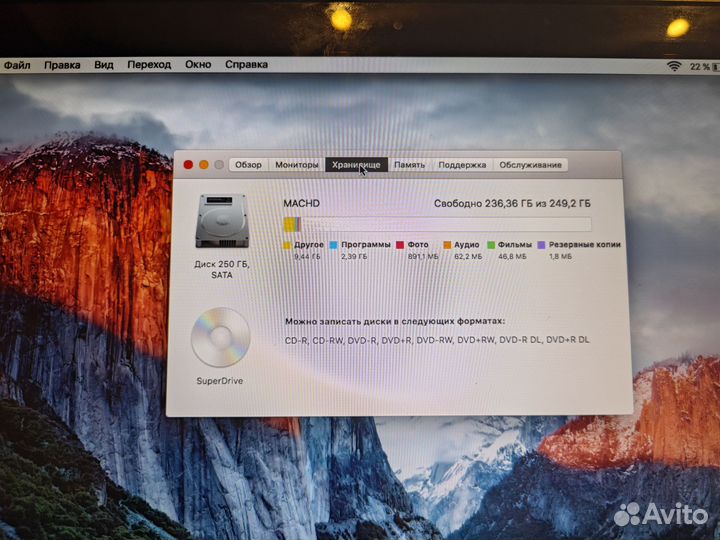
Task: Open the Правка menu
Action: point(62,65)
